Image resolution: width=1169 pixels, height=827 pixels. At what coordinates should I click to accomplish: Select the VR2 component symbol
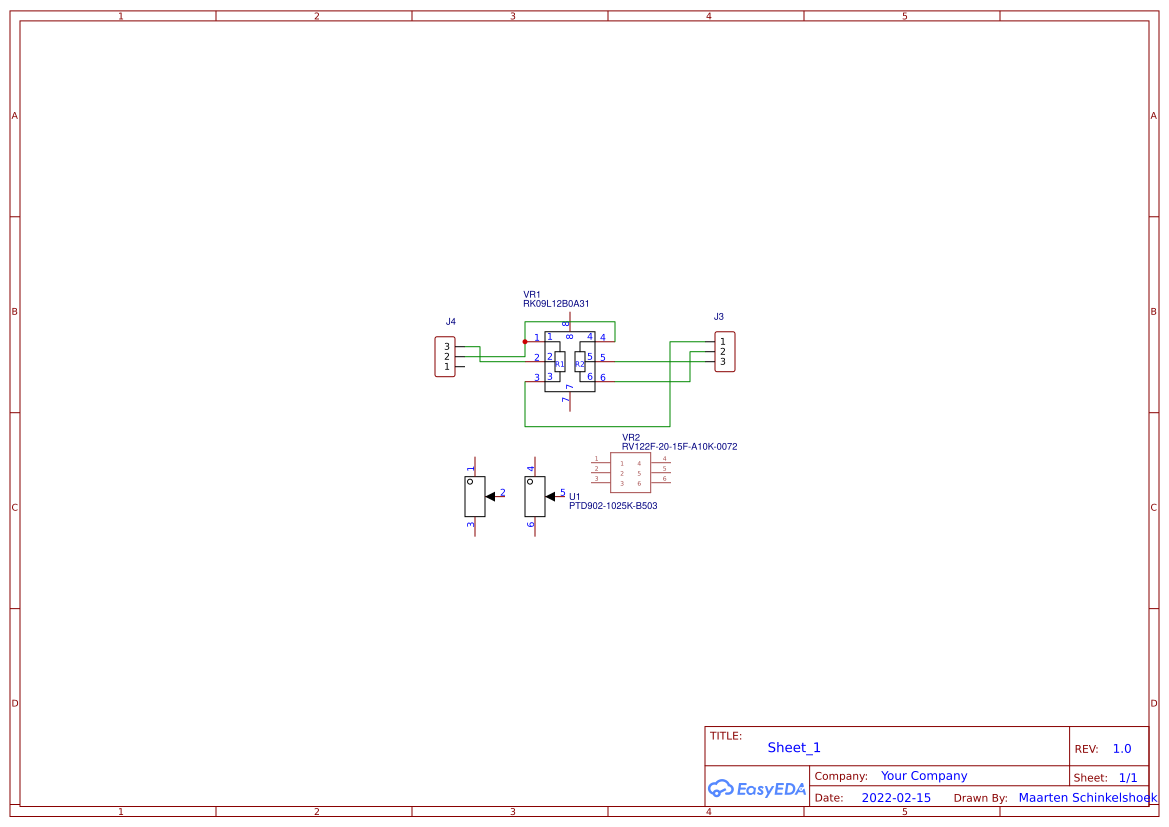point(631,472)
